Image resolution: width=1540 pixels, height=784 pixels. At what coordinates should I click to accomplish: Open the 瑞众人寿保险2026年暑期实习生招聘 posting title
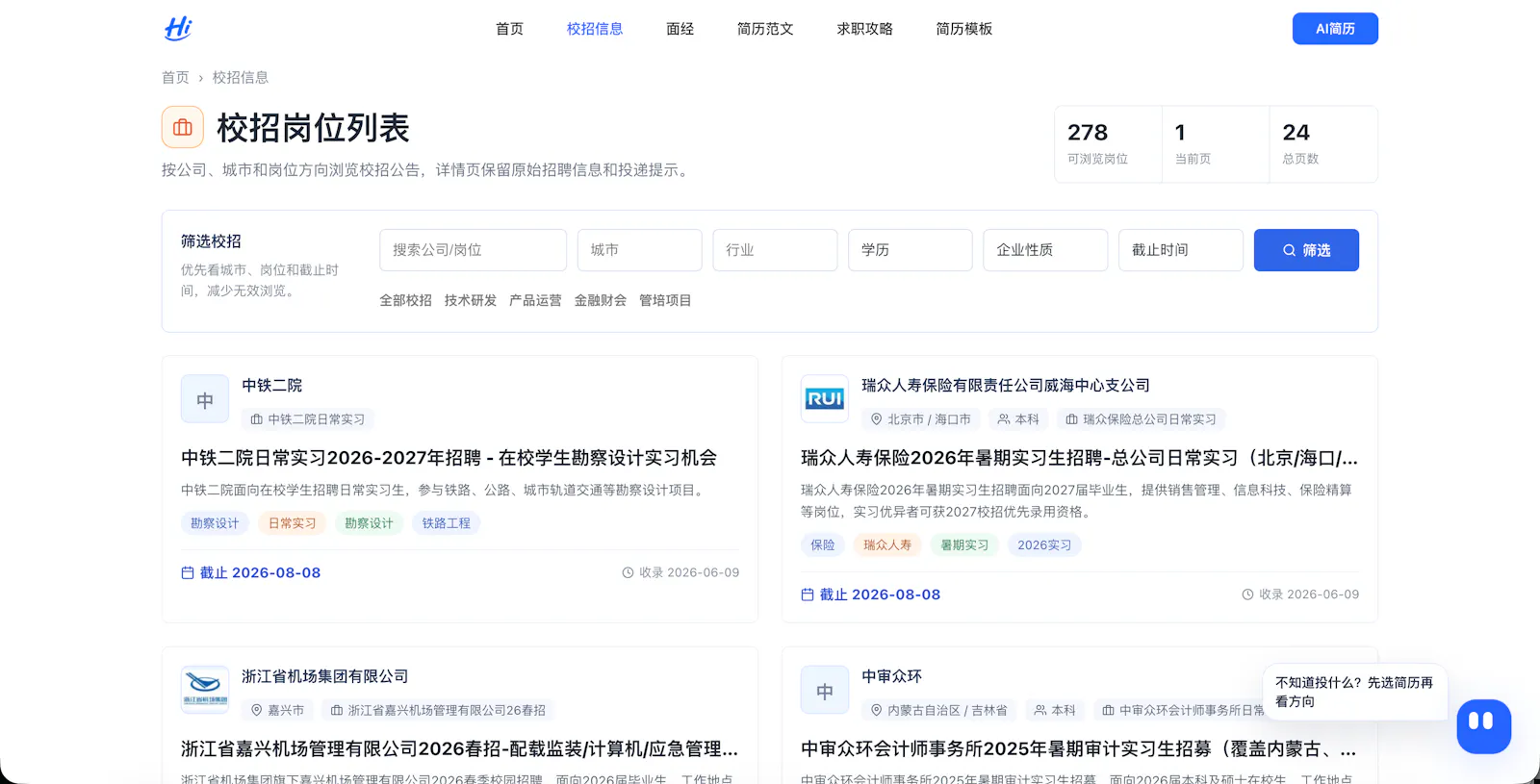pyautogui.click(x=1079, y=458)
